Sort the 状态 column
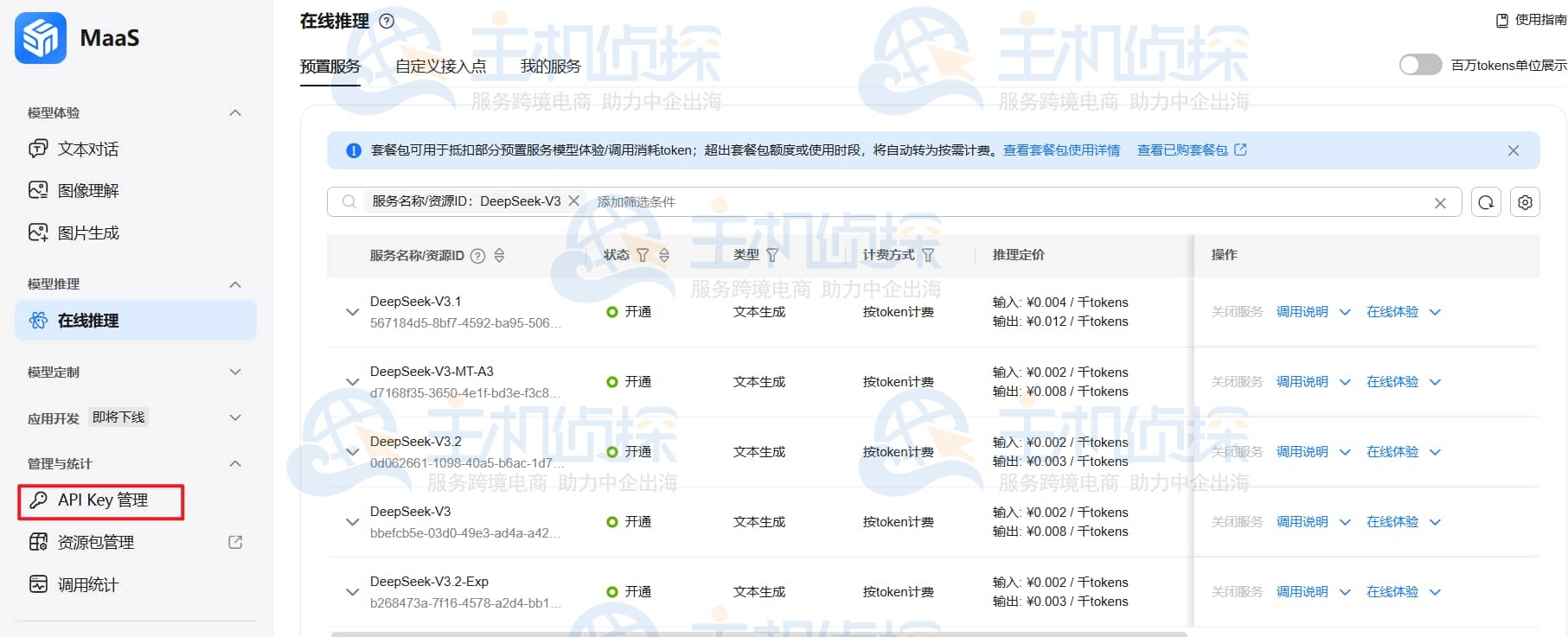This screenshot has width=1568, height=637. click(664, 255)
